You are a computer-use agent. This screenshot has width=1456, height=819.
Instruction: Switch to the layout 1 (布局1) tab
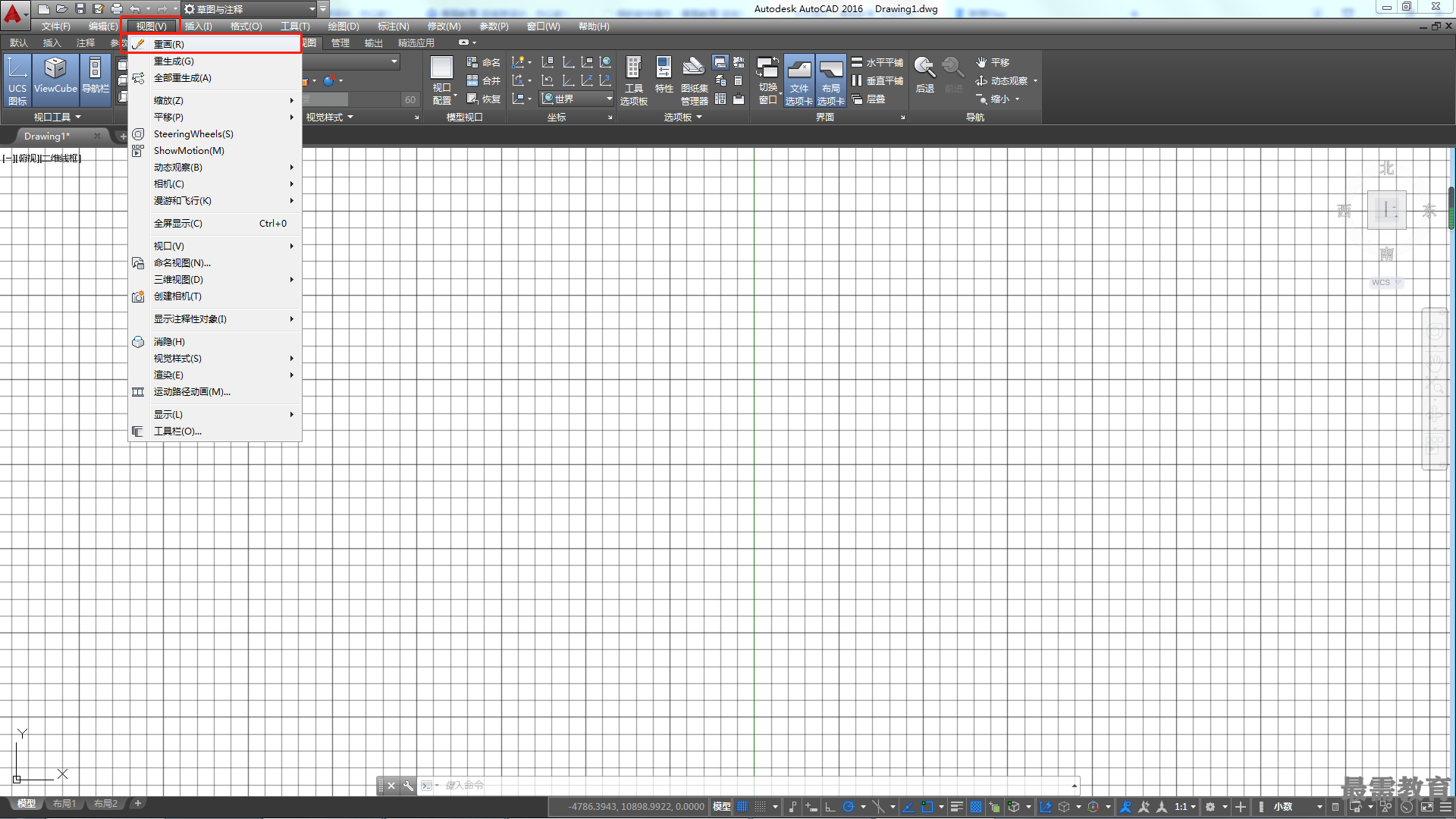[x=64, y=804]
